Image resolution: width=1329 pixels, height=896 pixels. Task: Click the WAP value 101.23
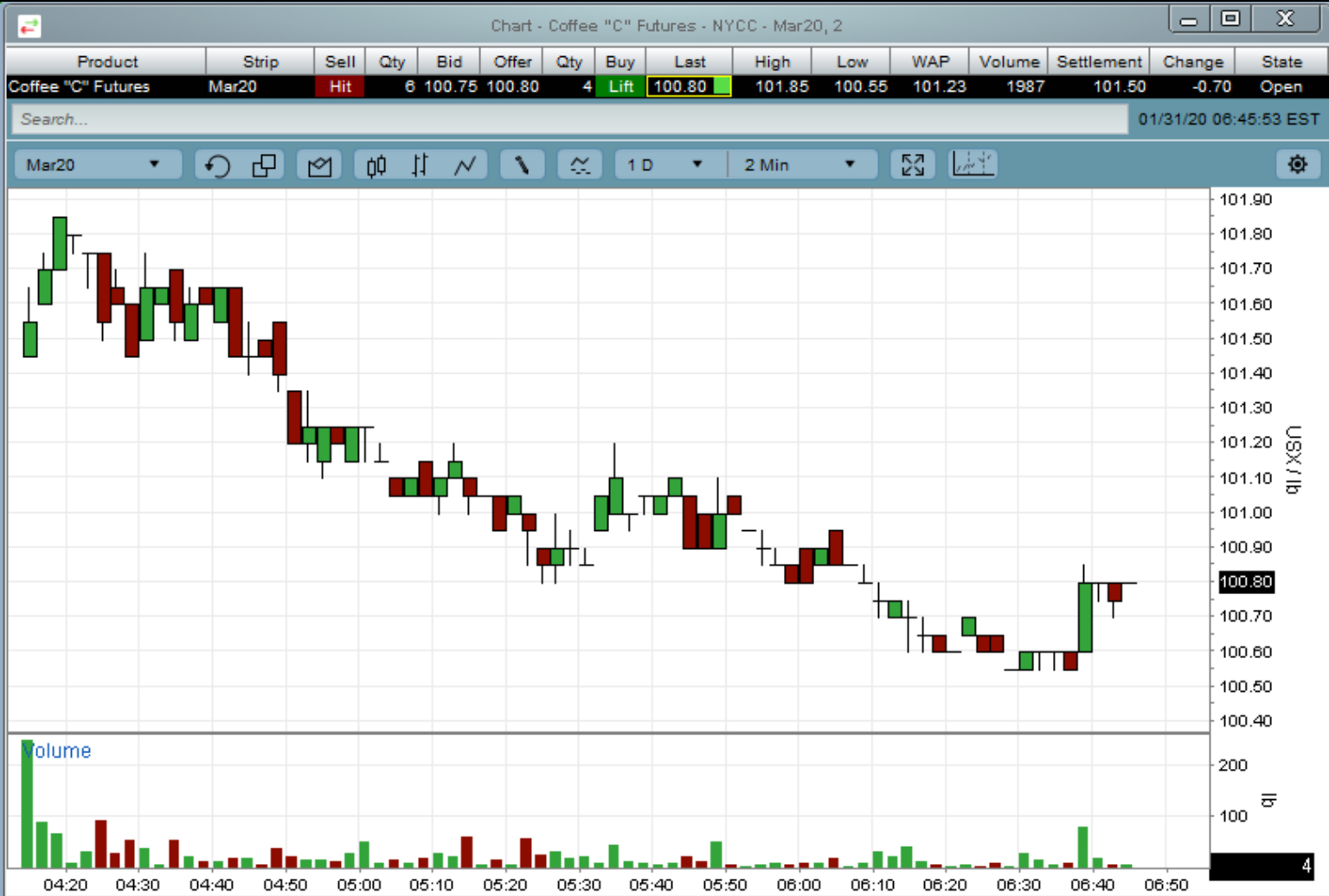tap(939, 86)
